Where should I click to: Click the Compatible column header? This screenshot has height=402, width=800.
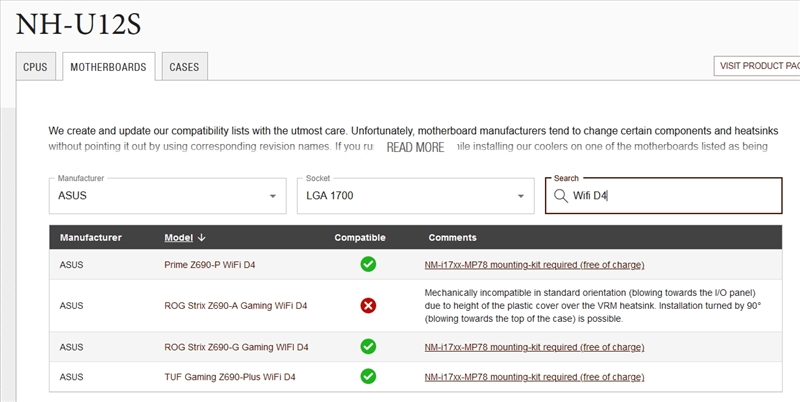pyautogui.click(x=360, y=238)
